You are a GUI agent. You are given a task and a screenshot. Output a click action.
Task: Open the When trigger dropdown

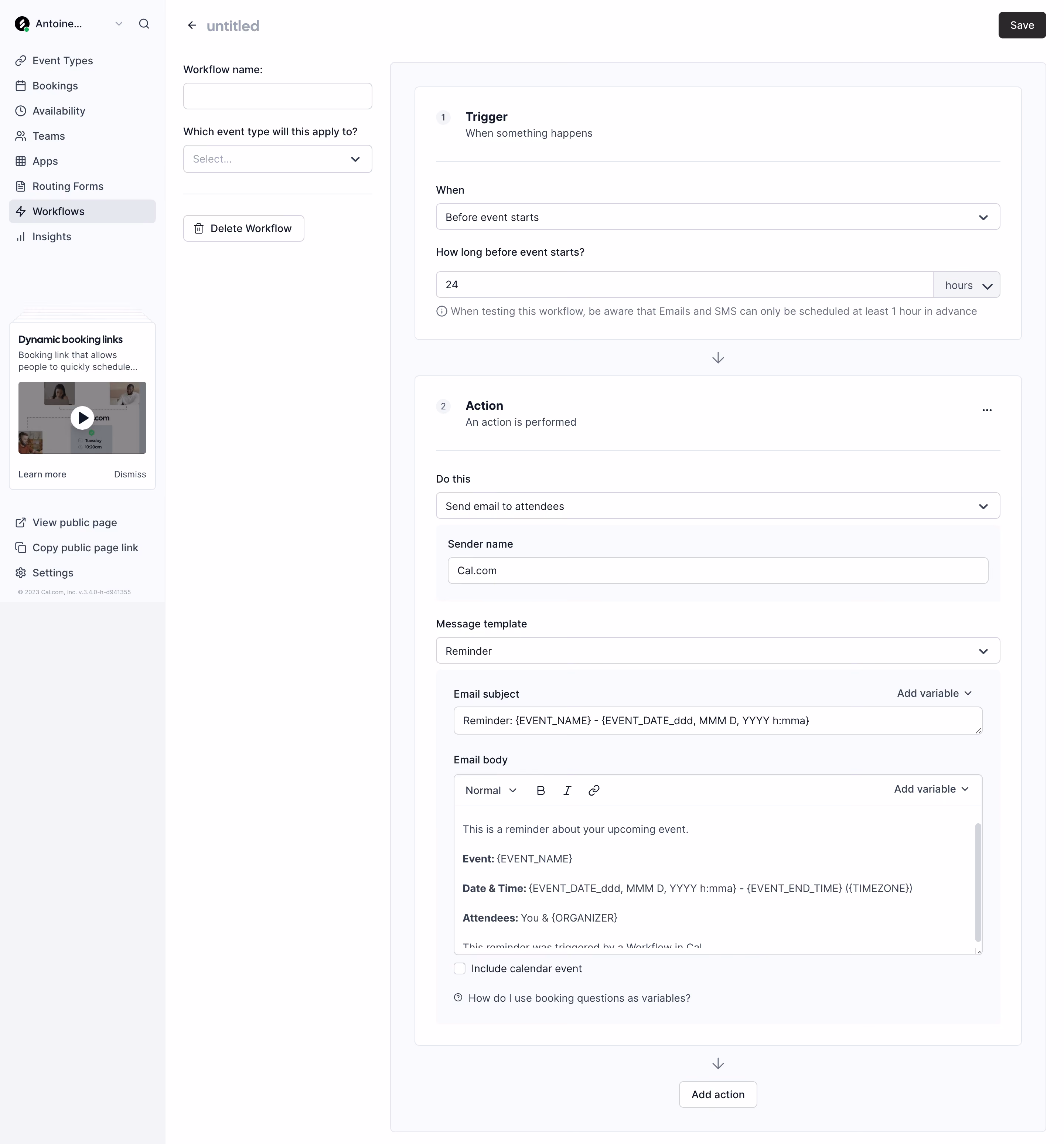coord(717,217)
